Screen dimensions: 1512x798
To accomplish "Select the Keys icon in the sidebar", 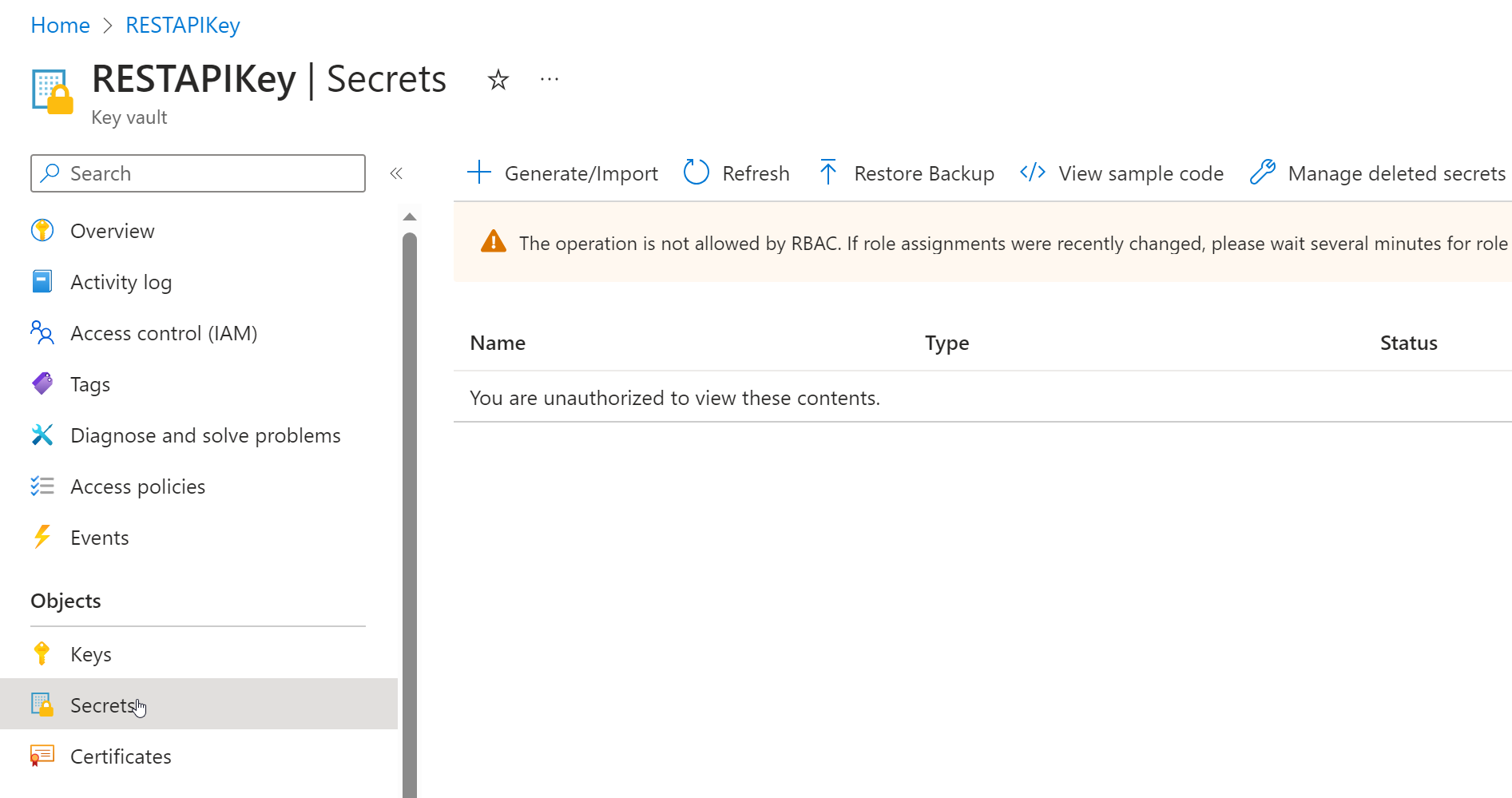I will [42, 653].
